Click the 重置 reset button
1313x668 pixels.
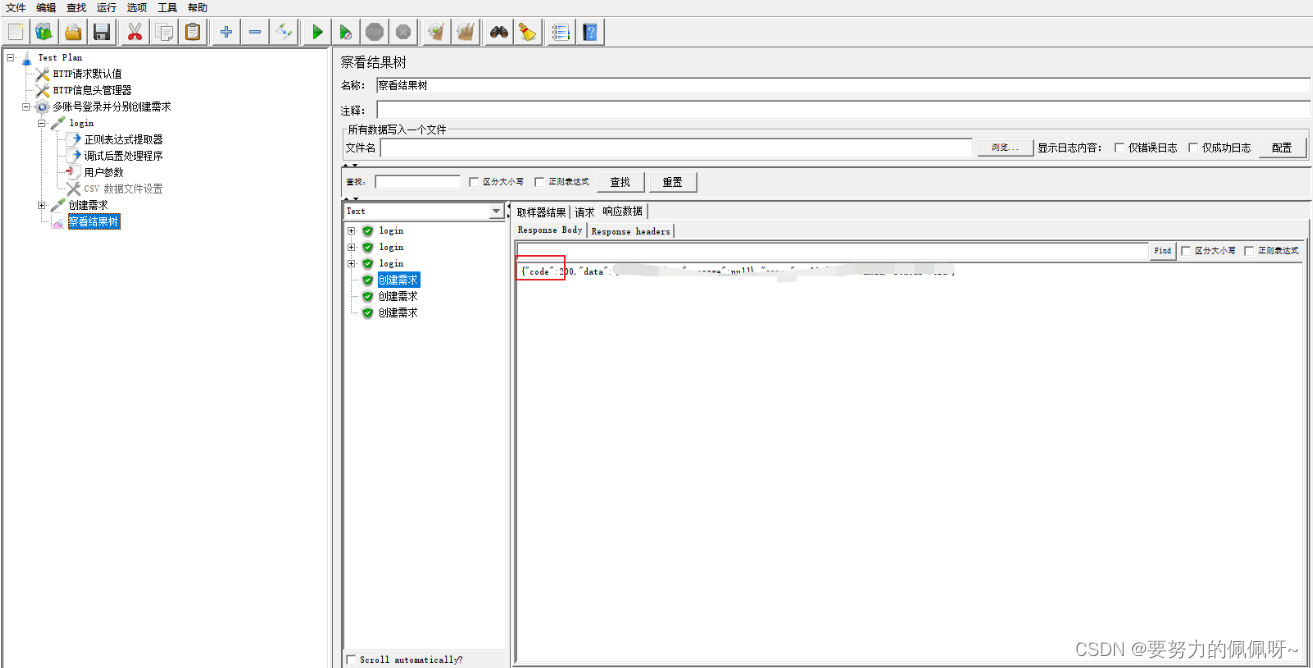[x=672, y=182]
